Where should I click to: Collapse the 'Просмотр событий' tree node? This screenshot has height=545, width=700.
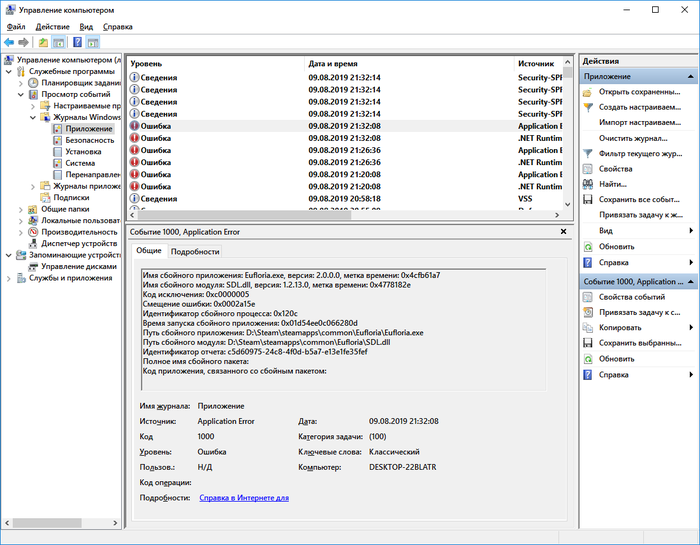click(x=20, y=94)
